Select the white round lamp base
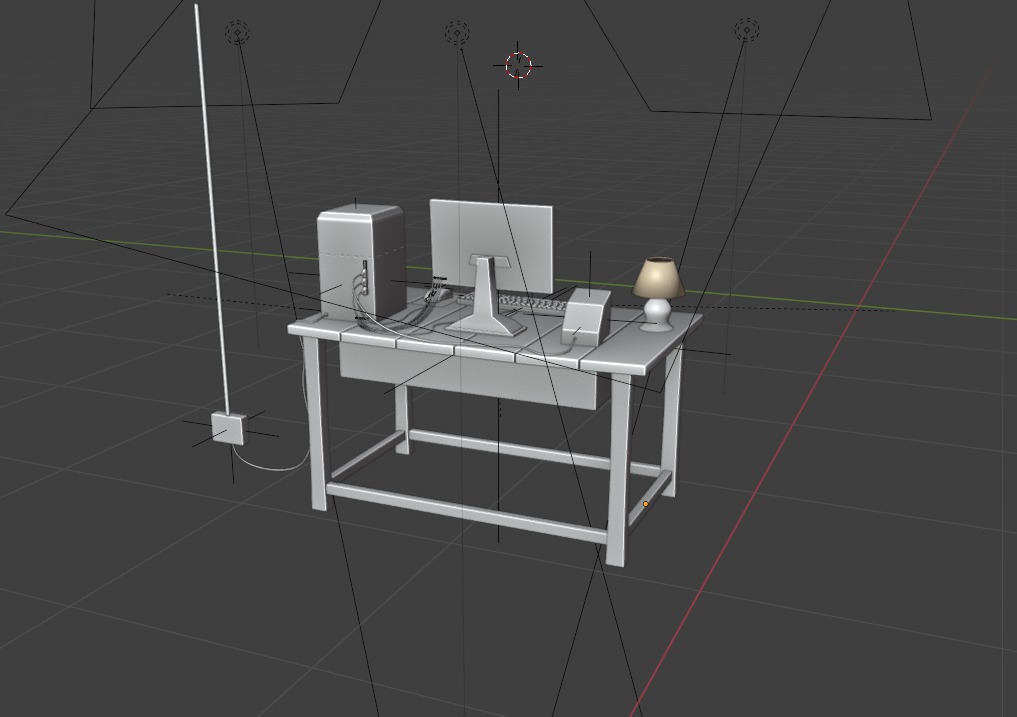The width and height of the screenshot is (1017, 717). pos(656,315)
